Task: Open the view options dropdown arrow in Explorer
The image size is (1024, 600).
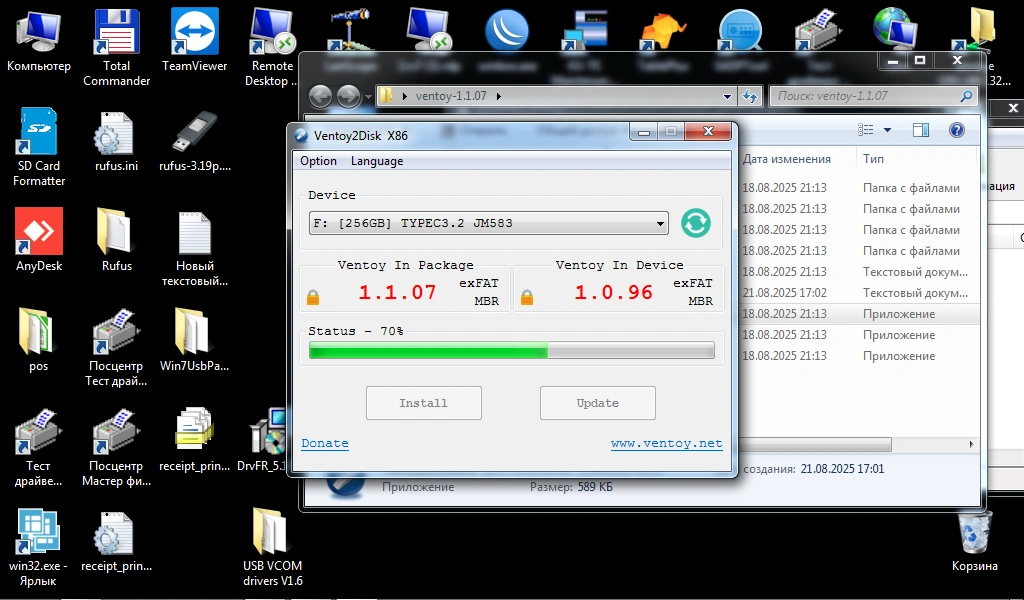Action: (887, 130)
